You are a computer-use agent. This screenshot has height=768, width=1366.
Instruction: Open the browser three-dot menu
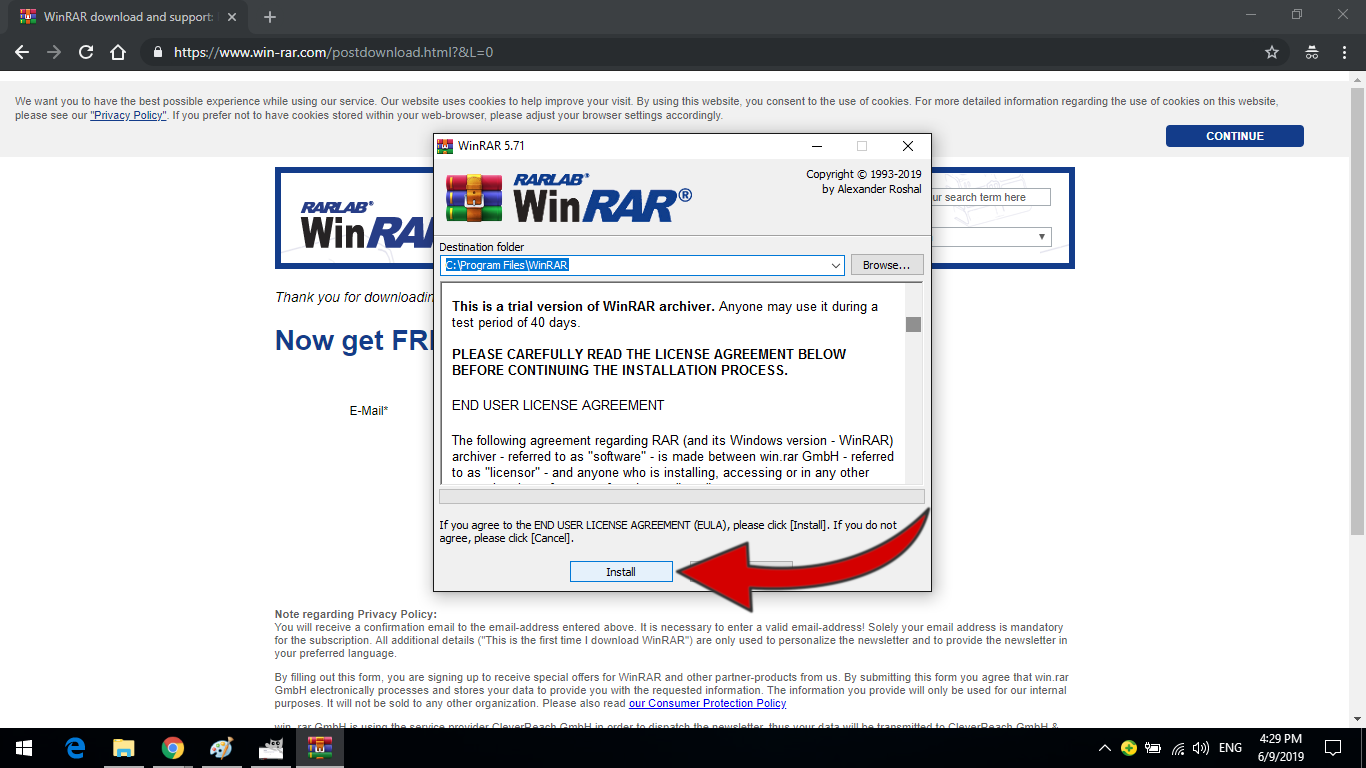pyautogui.click(x=1343, y=52)
